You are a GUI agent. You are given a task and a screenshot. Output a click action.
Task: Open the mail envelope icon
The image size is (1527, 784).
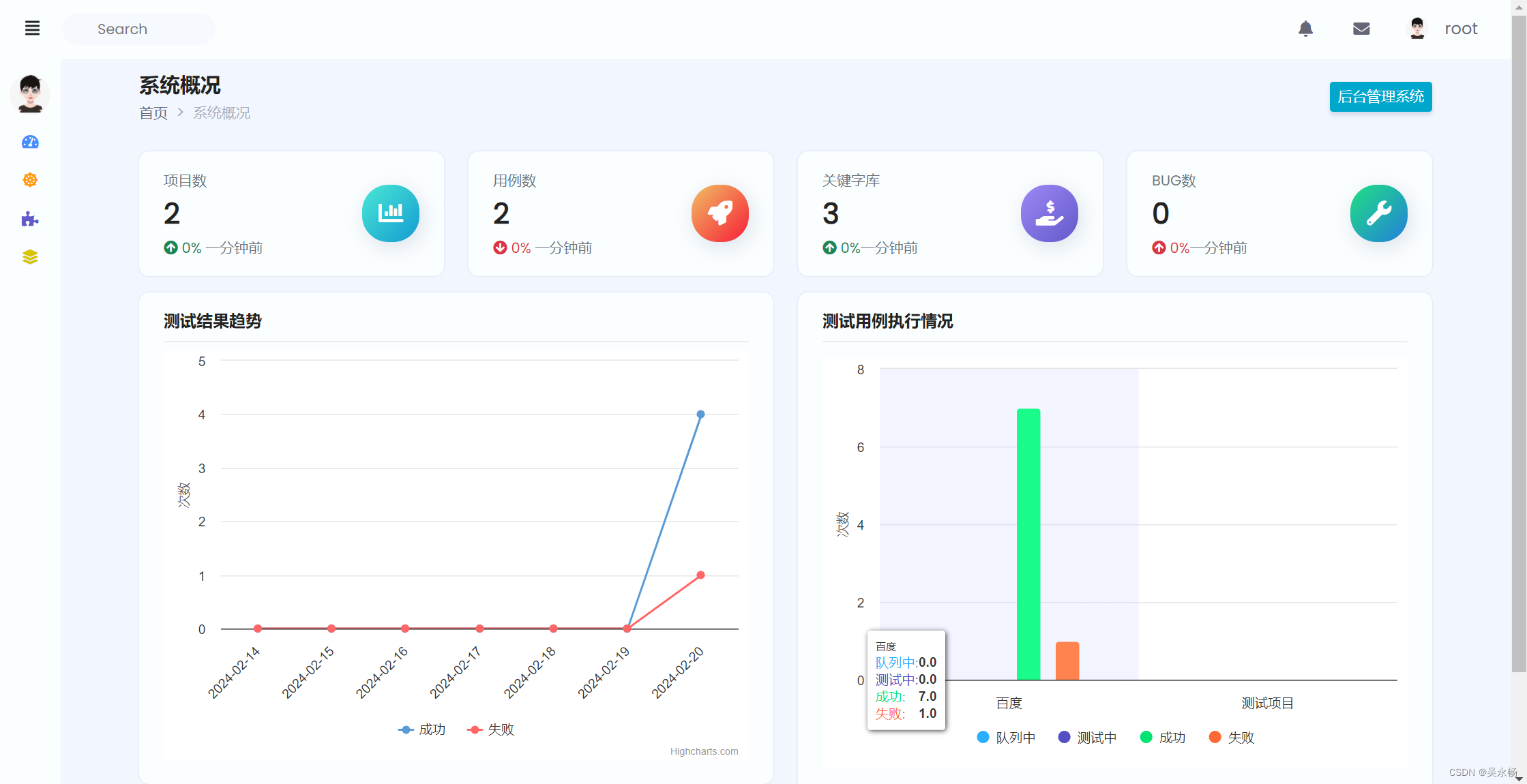point(1361,29)
